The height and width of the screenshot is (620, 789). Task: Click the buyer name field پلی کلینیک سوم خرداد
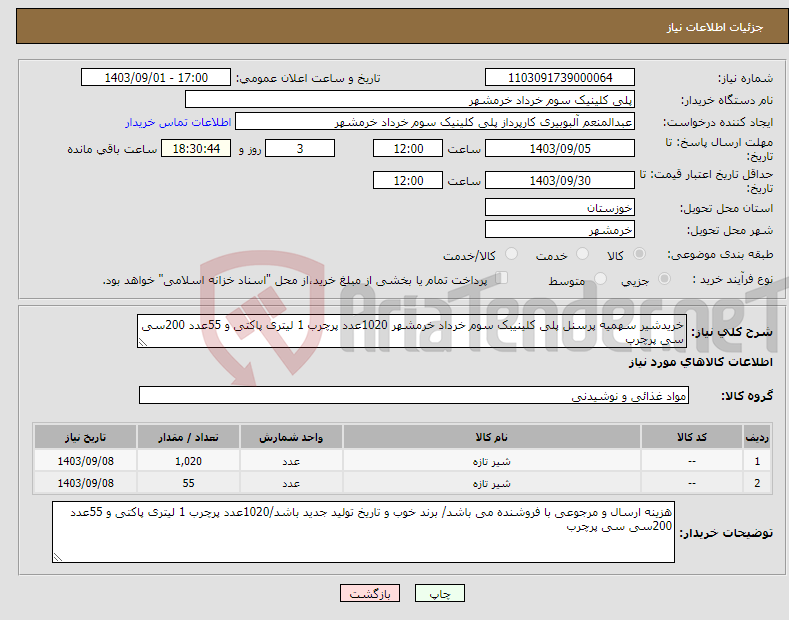point(410,100)
